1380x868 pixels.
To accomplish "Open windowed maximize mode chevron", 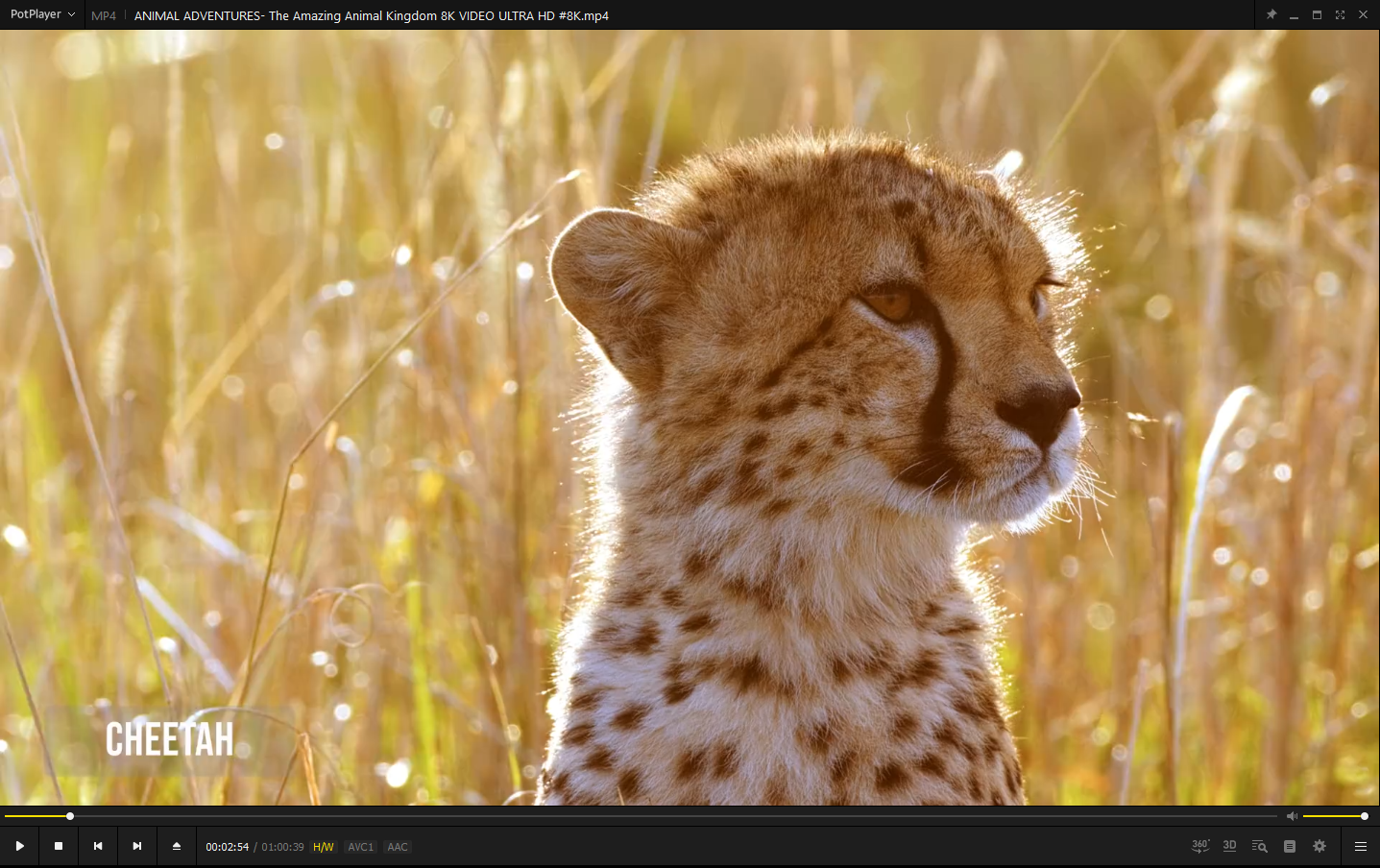I will click(1317, 14).
